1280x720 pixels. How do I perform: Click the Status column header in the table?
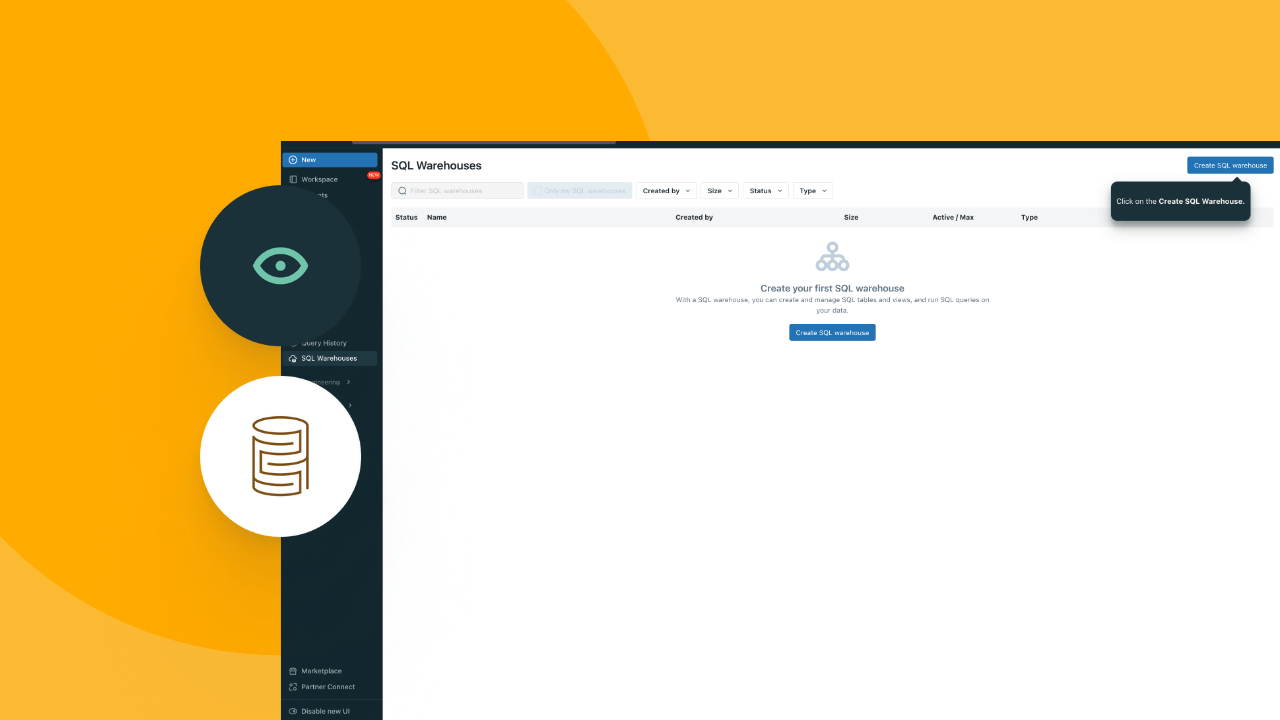tap(406, 217)
